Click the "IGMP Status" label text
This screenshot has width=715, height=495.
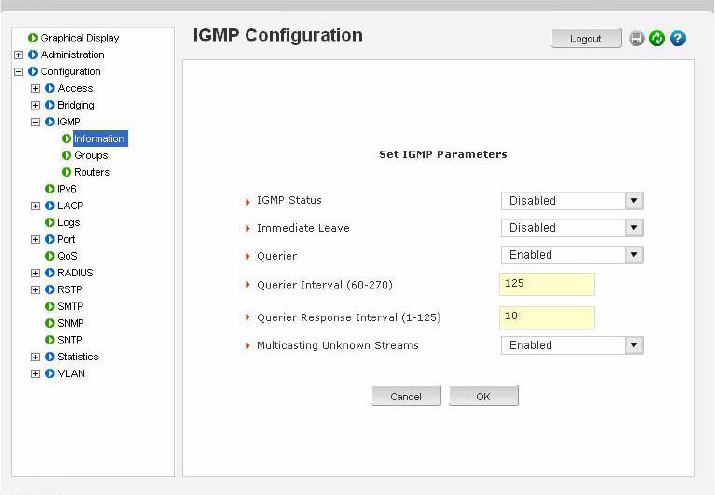point(289,200)
